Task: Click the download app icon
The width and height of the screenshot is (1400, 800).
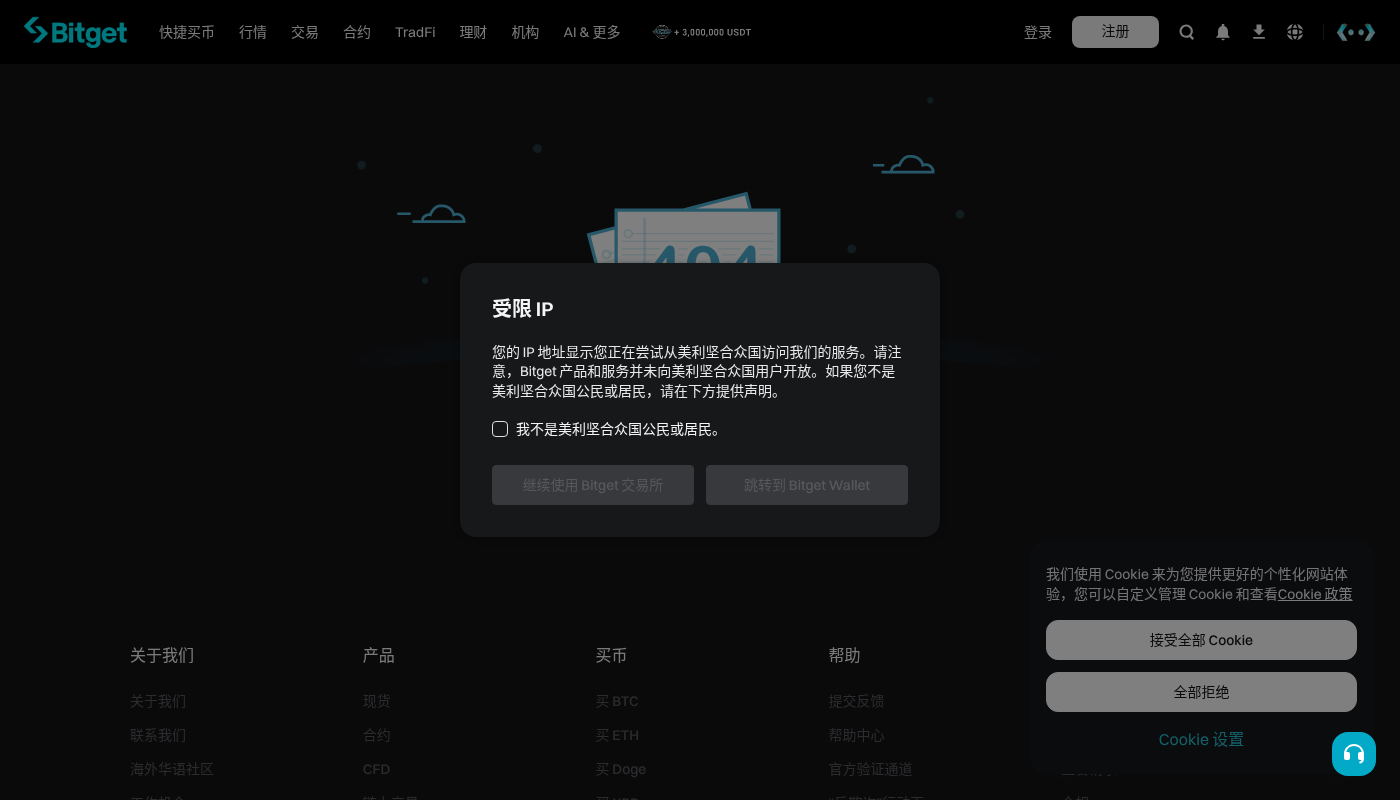Action: [x=1259, y=32]
